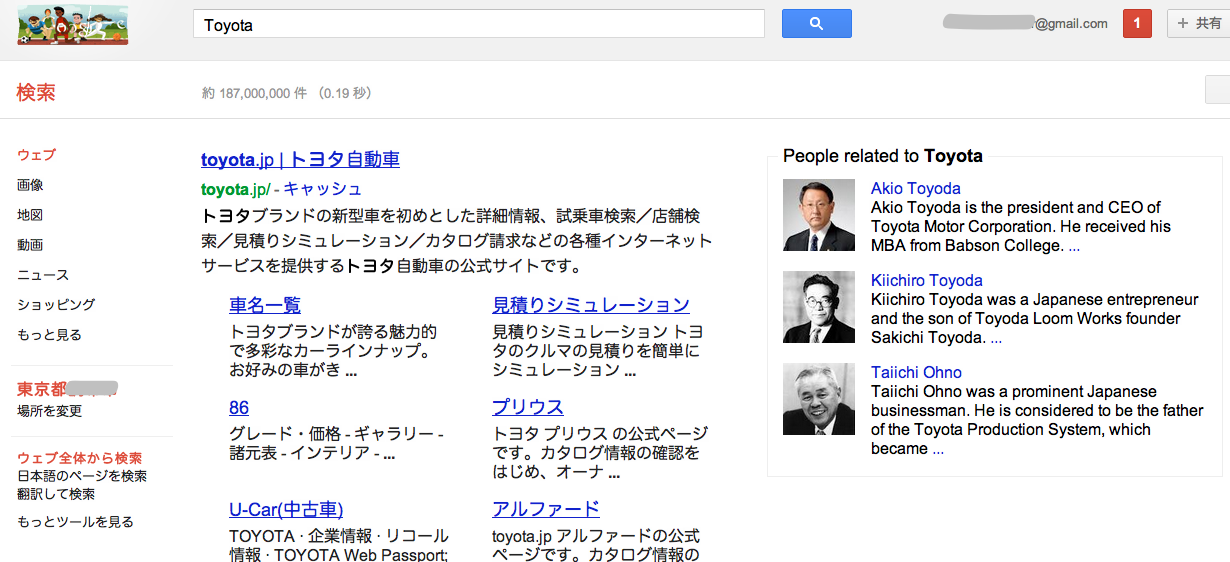Image resolution: width=1230 pixels, height=562 pixels.
Task: Select the 動画 videos category
Action: 30,245
